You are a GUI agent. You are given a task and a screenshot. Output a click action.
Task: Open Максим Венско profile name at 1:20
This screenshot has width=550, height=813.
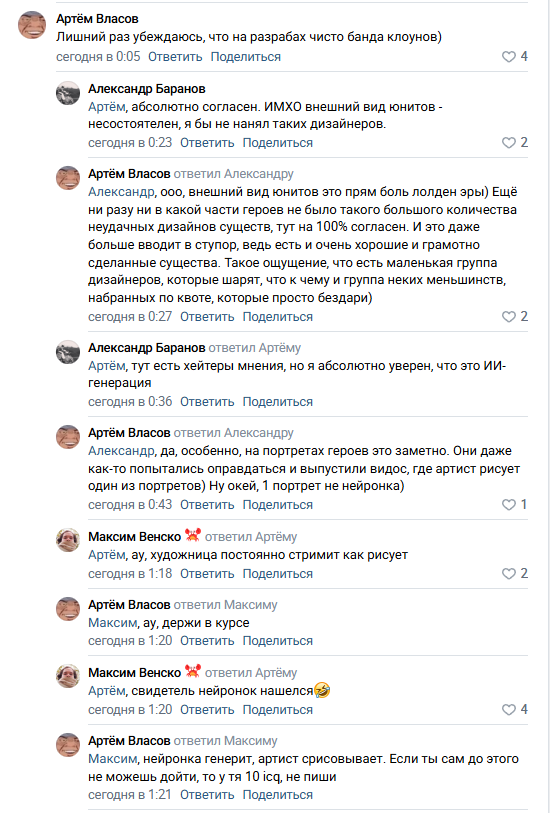pos(134,672)
